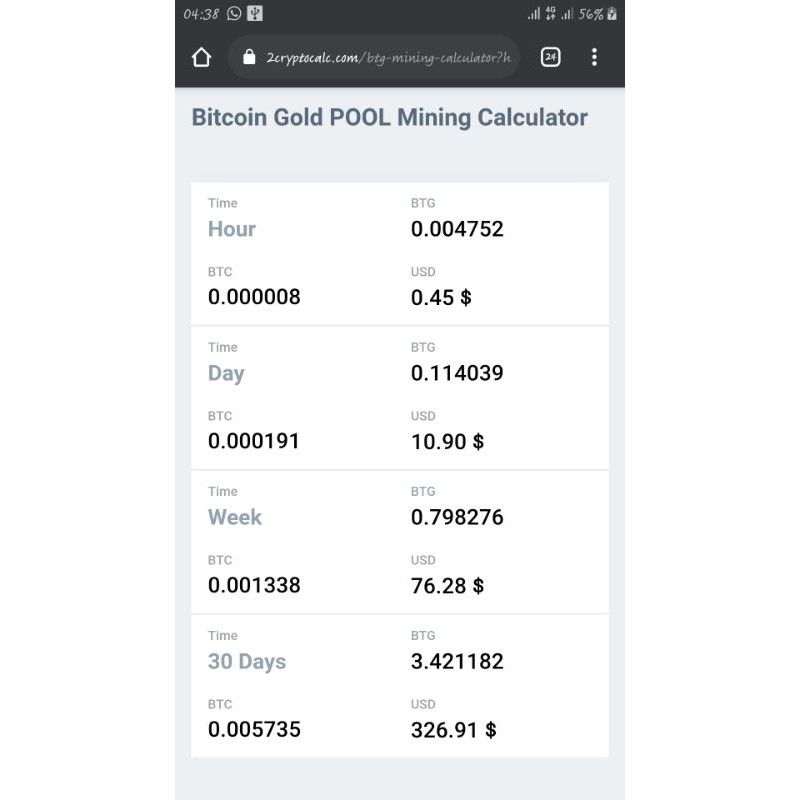The height and width of the screenshot is (800, 800).
Task: Tap the 2cryptocalc.com address bar
Action: pyautogui.click(x=385, y=57)
